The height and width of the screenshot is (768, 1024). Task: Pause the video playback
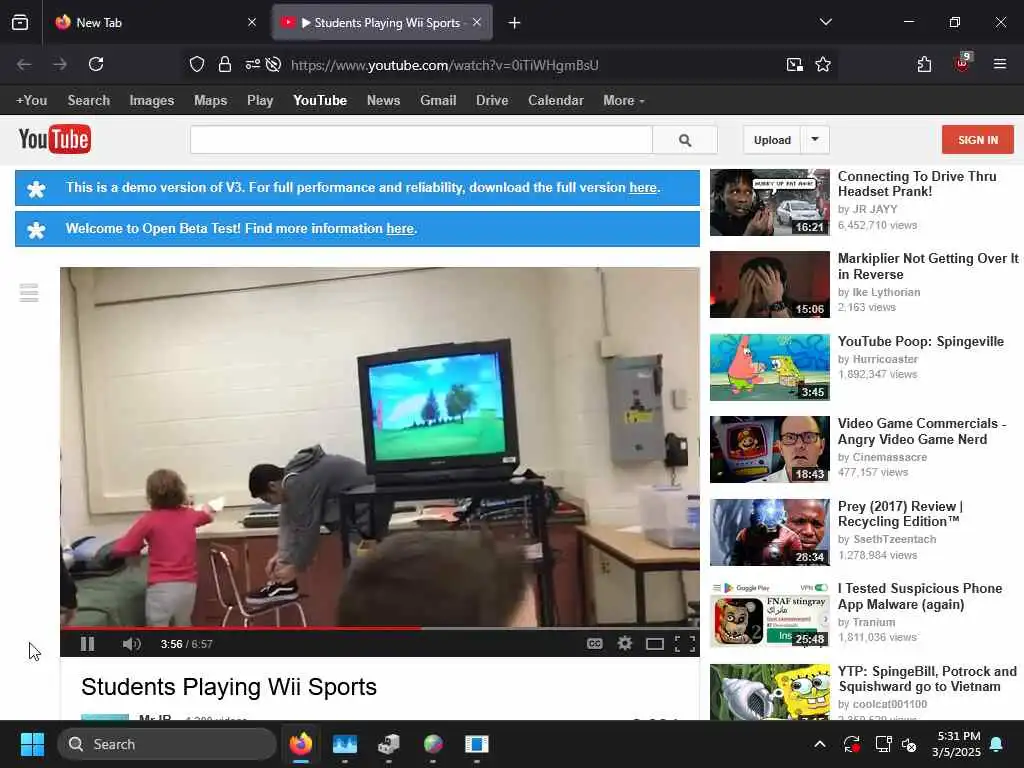(87, 644)
